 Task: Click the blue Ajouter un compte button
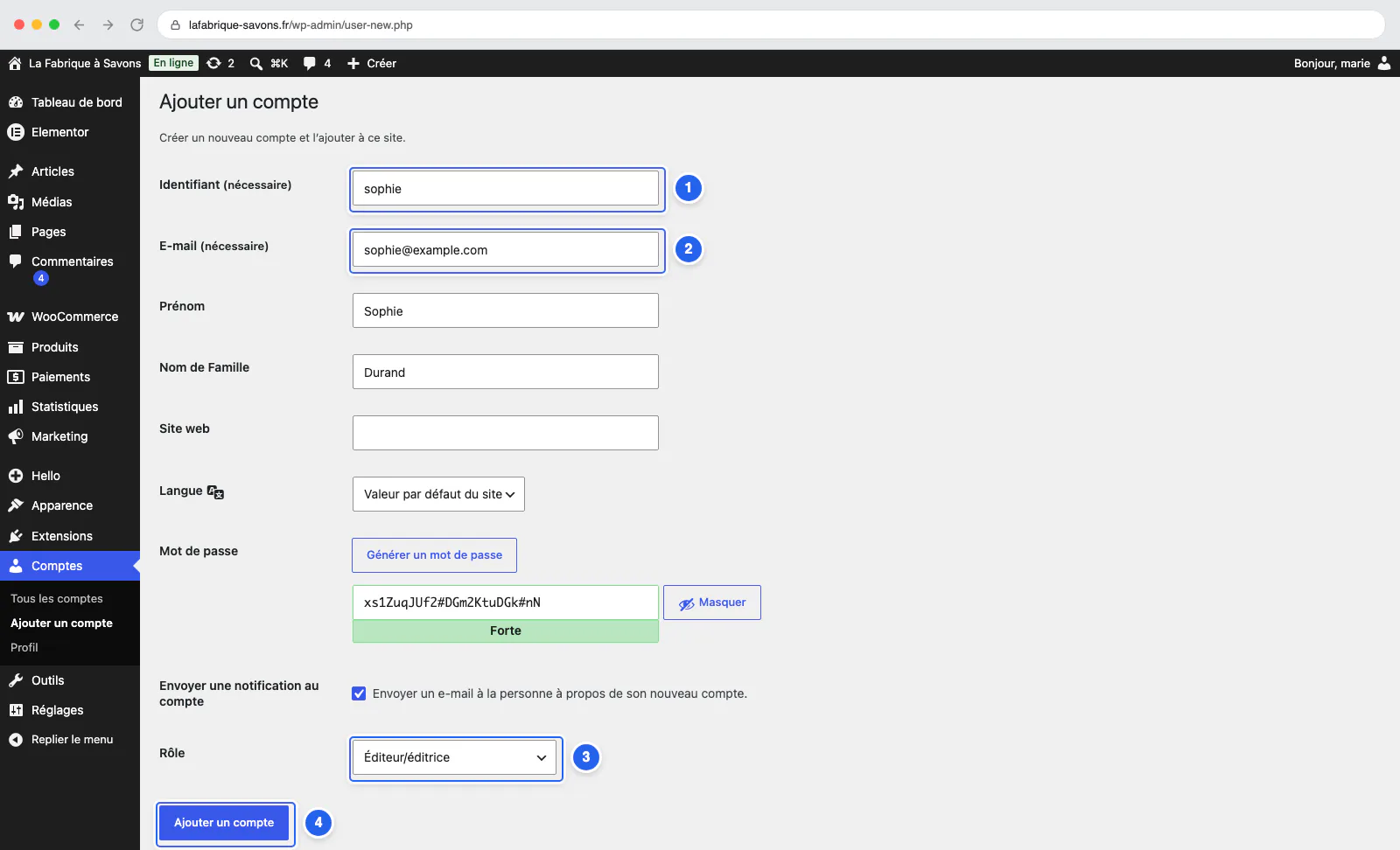(x=224, y=823)
